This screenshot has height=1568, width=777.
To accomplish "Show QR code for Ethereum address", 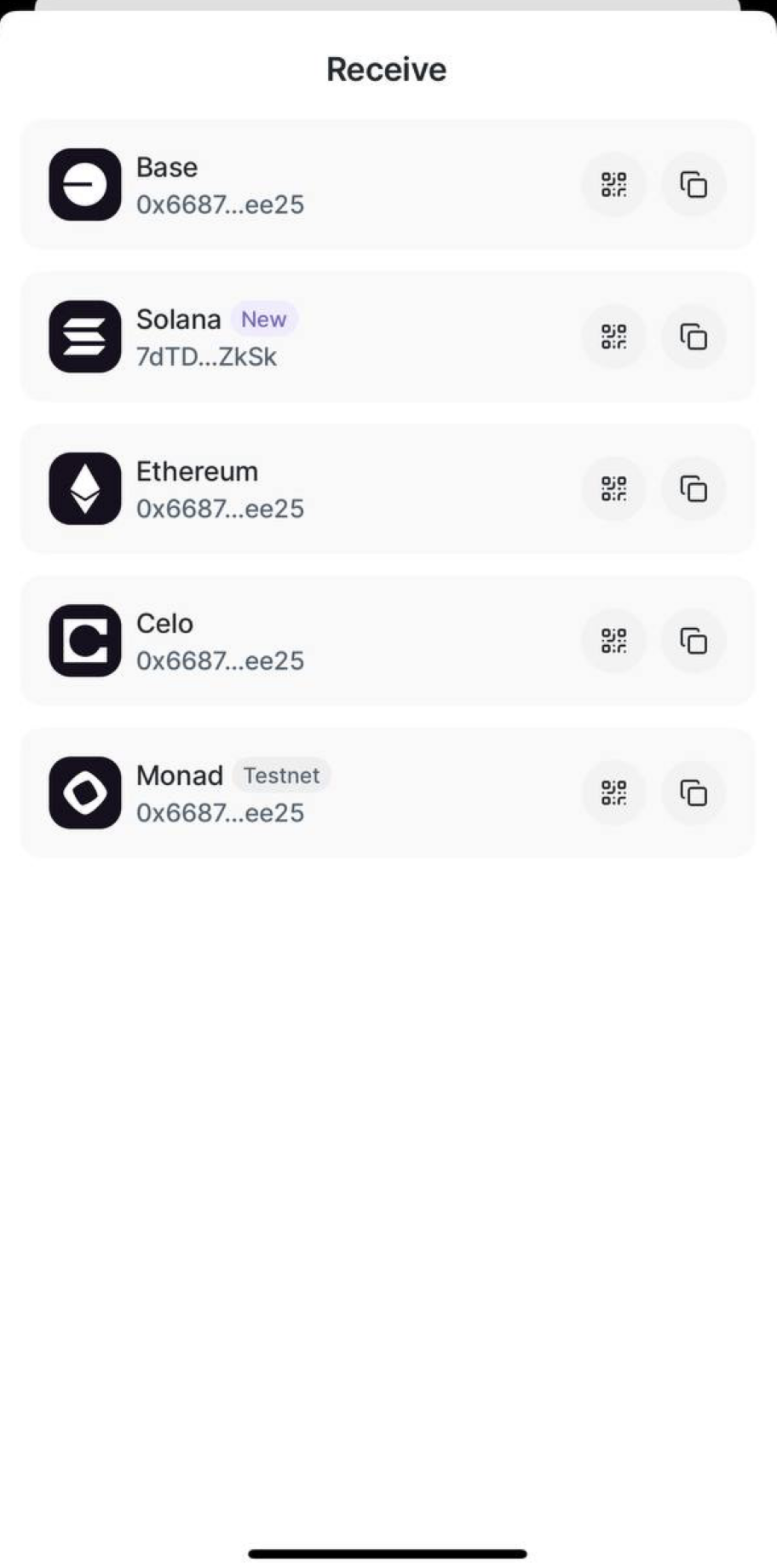I will coord(613,488).
